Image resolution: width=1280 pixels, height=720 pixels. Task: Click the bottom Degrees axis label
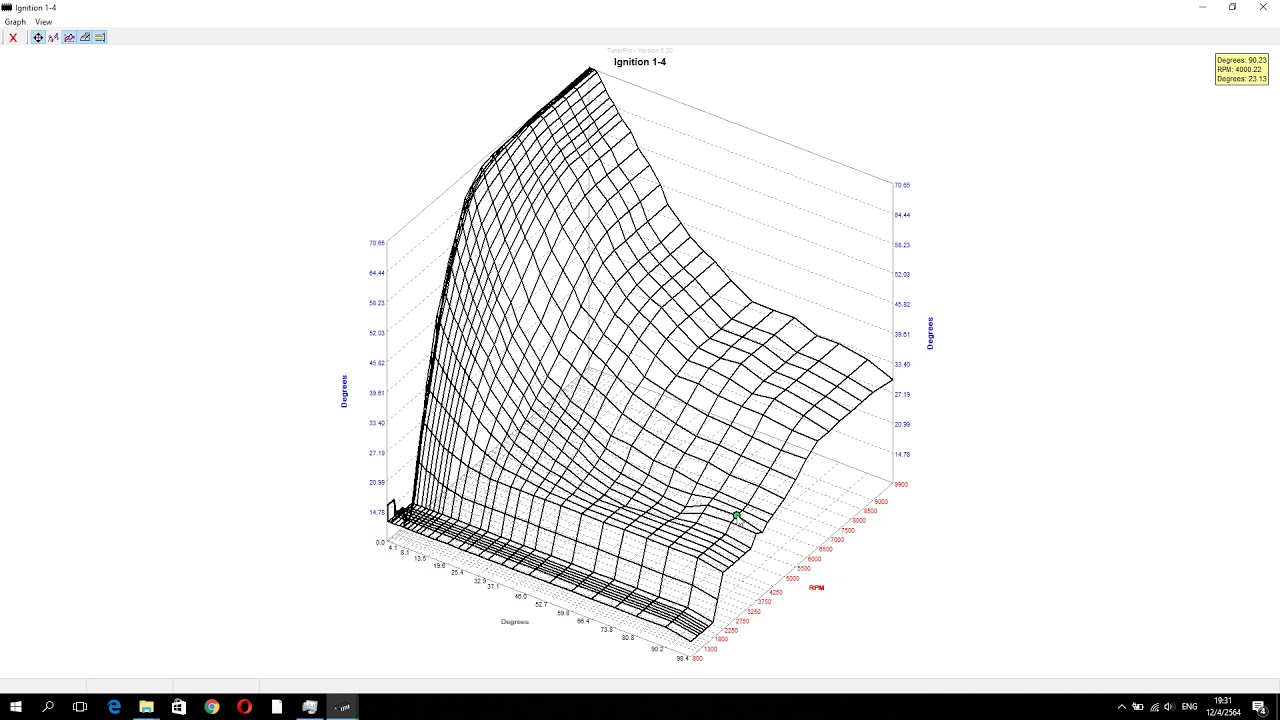(515, 622)
